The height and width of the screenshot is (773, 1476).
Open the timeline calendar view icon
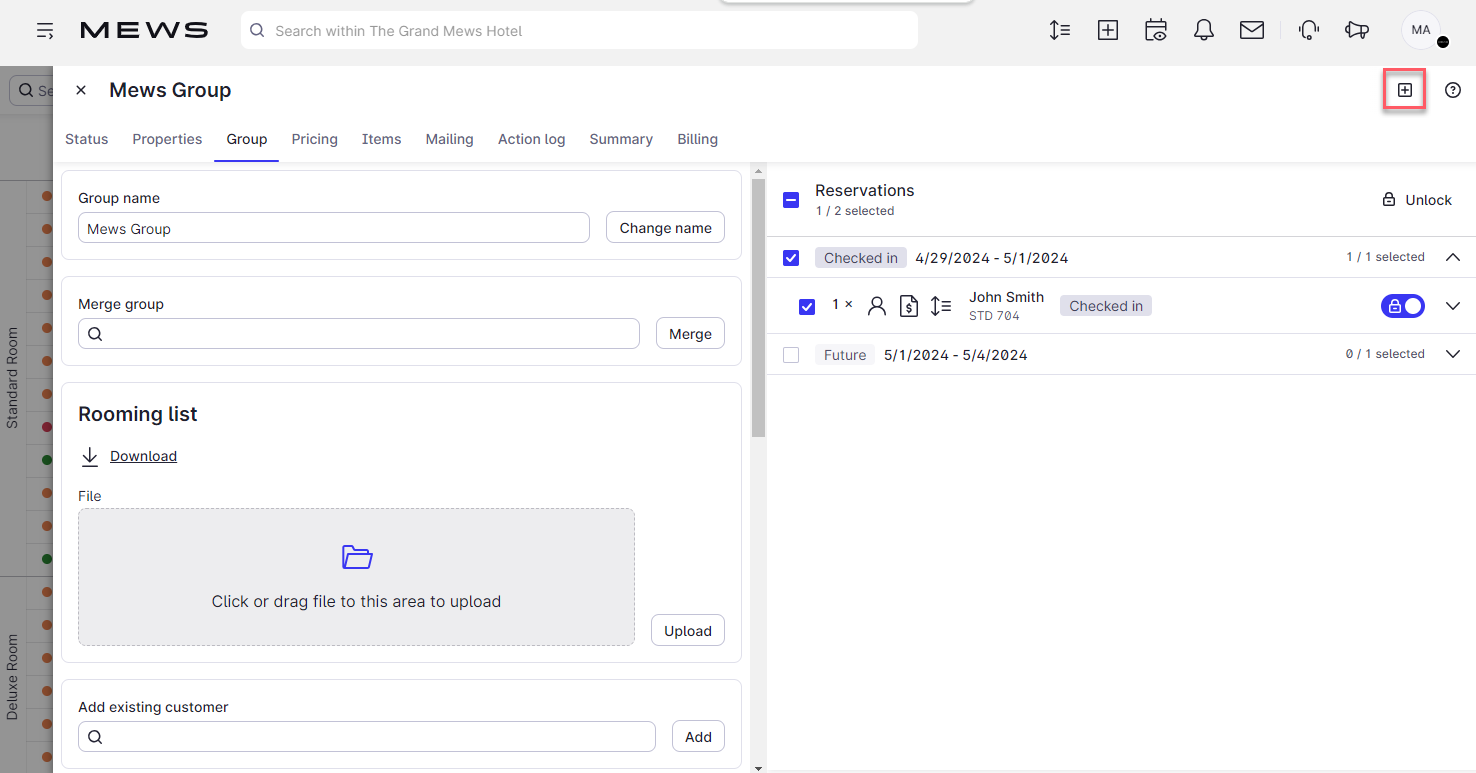pos(1155,30)
